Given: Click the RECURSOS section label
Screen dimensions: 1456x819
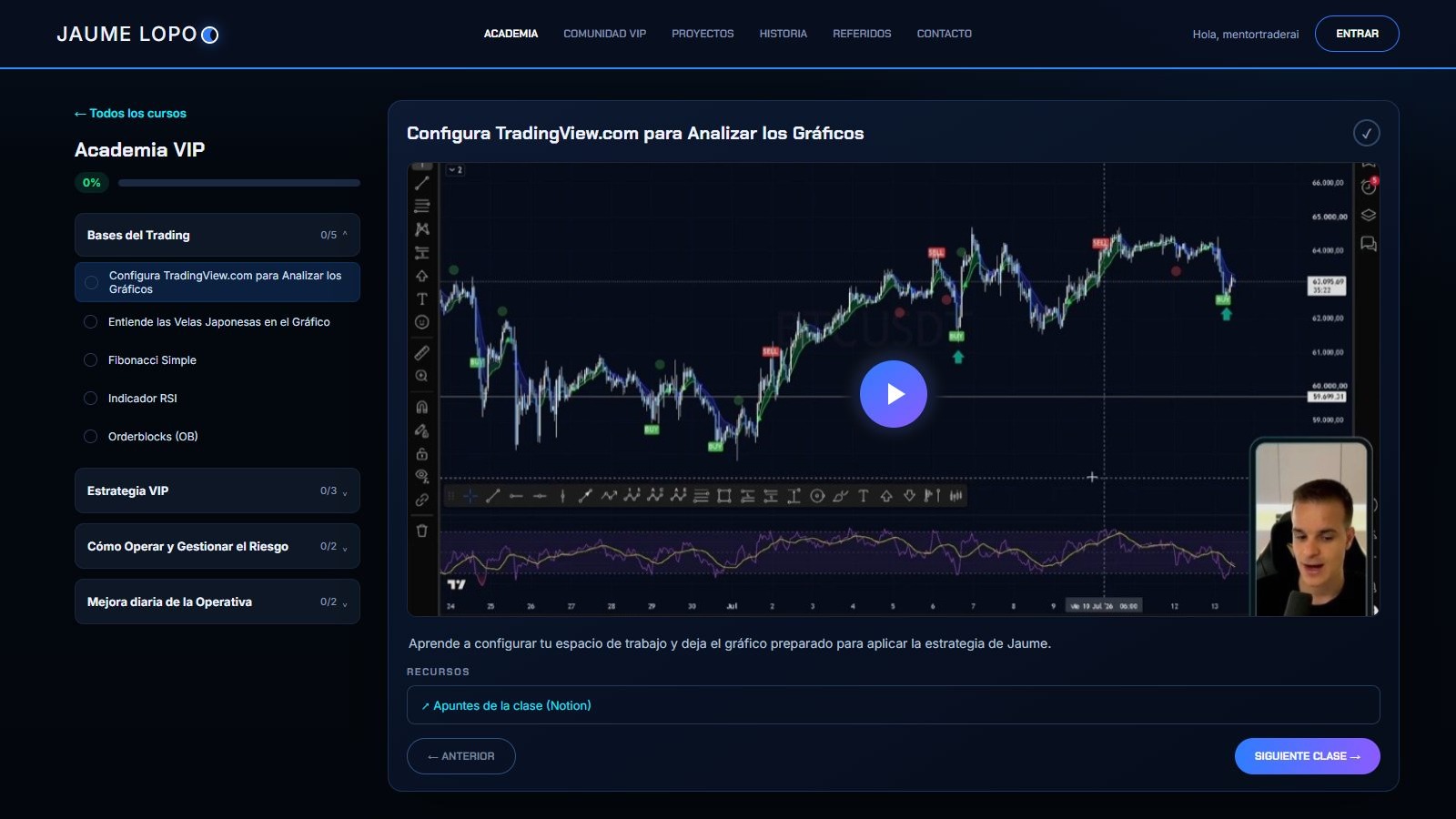Looking at the screenshot, I should click(439, 672).
